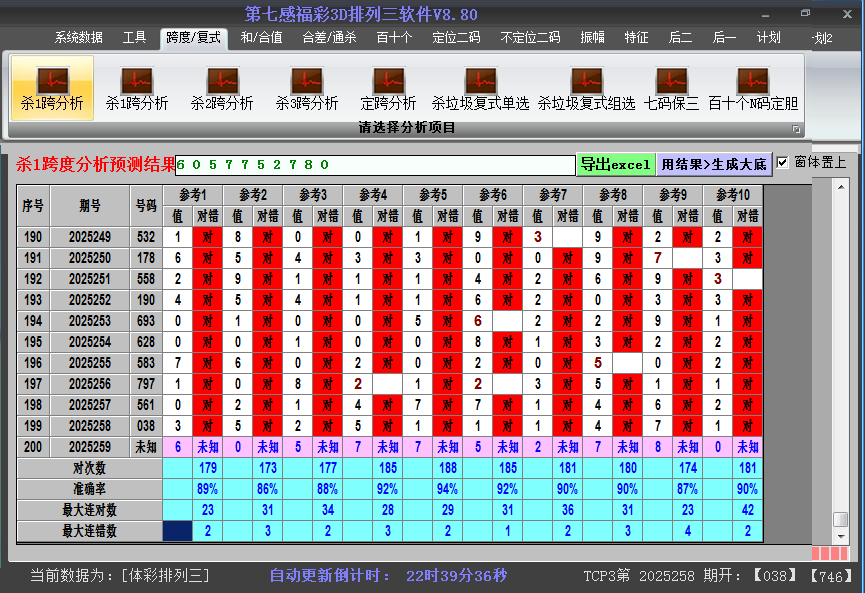Screen dimensions: 865x593
Task: Minimize the application window
Action: [765, 15]
